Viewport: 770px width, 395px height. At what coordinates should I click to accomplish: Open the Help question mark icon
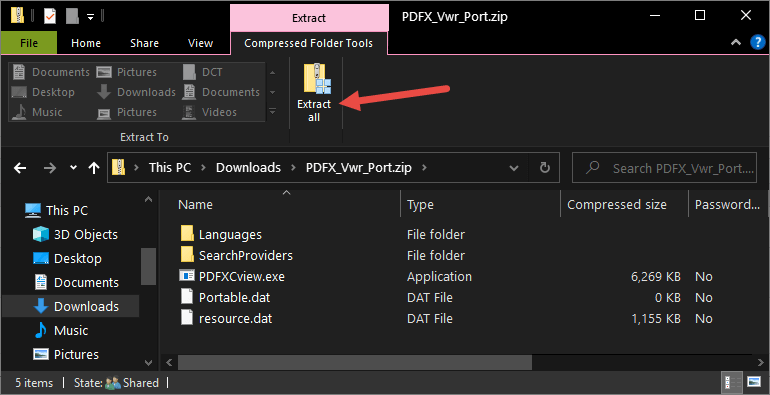coord(757,43)
